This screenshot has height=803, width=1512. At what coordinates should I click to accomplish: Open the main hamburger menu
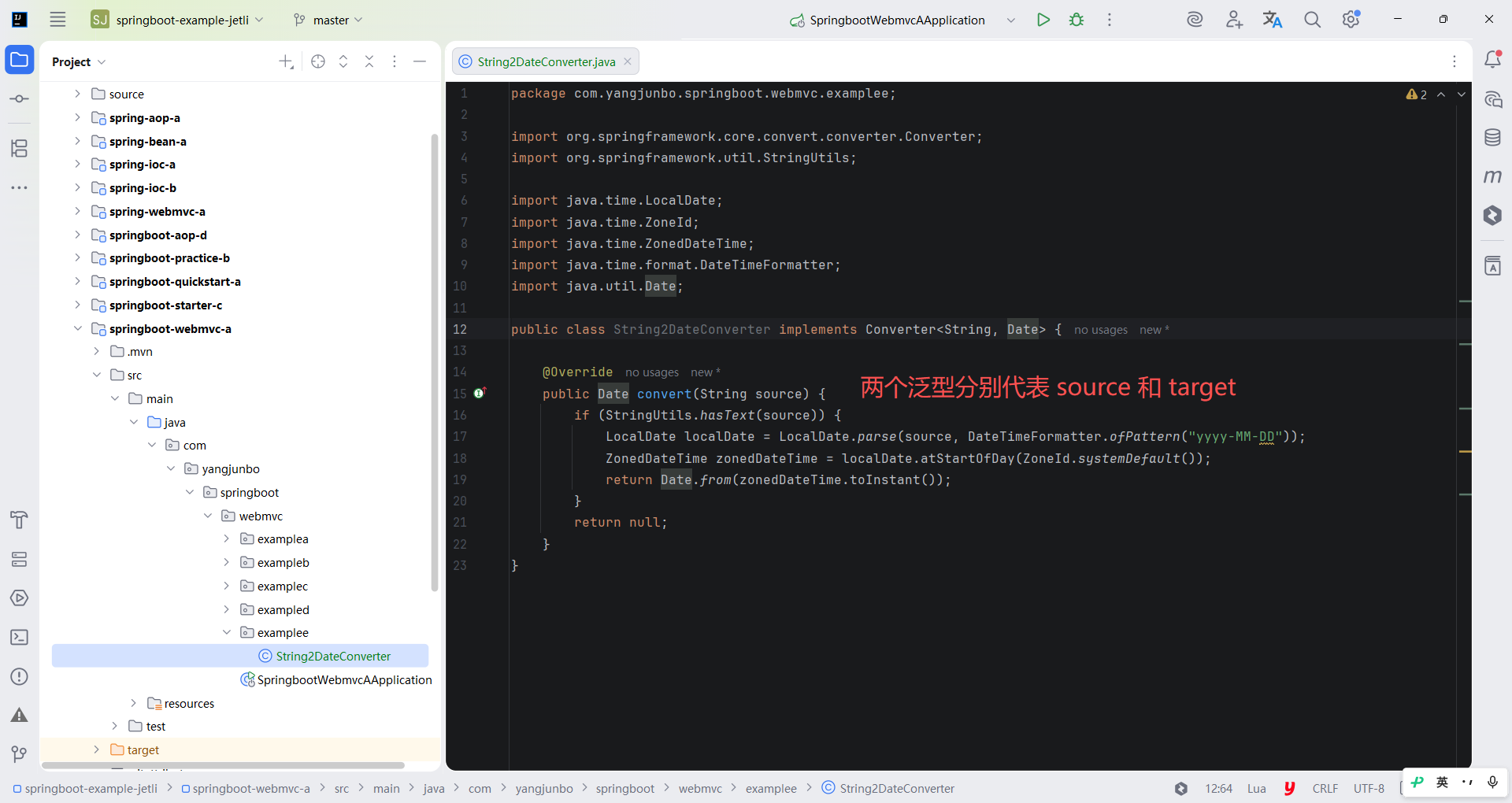pyautogui.click(x=57, y=20)
